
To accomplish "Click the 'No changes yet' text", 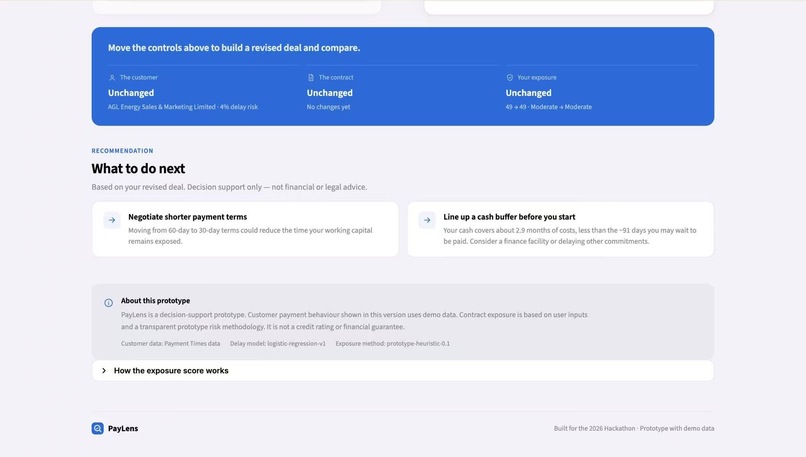I will 328,107.
